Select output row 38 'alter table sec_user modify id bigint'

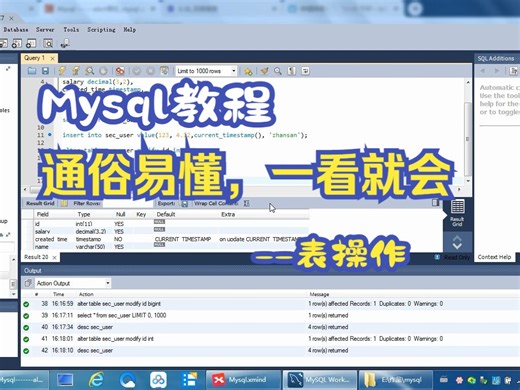point(270,304)
